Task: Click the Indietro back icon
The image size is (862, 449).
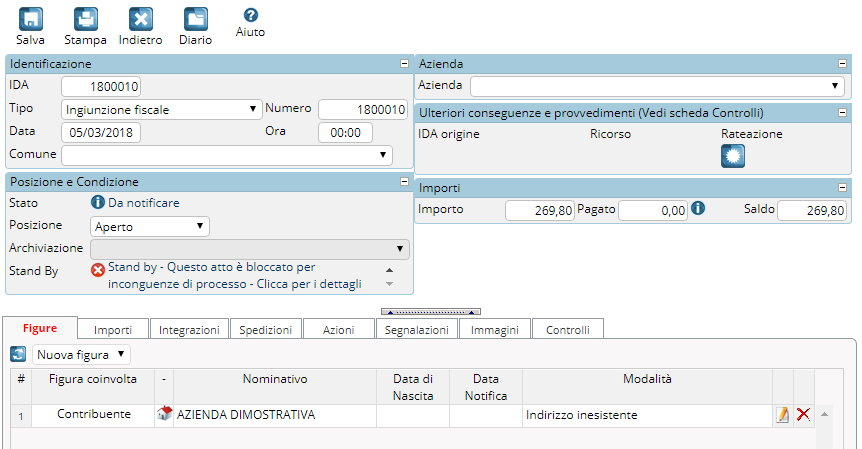Action: point(141,19)
